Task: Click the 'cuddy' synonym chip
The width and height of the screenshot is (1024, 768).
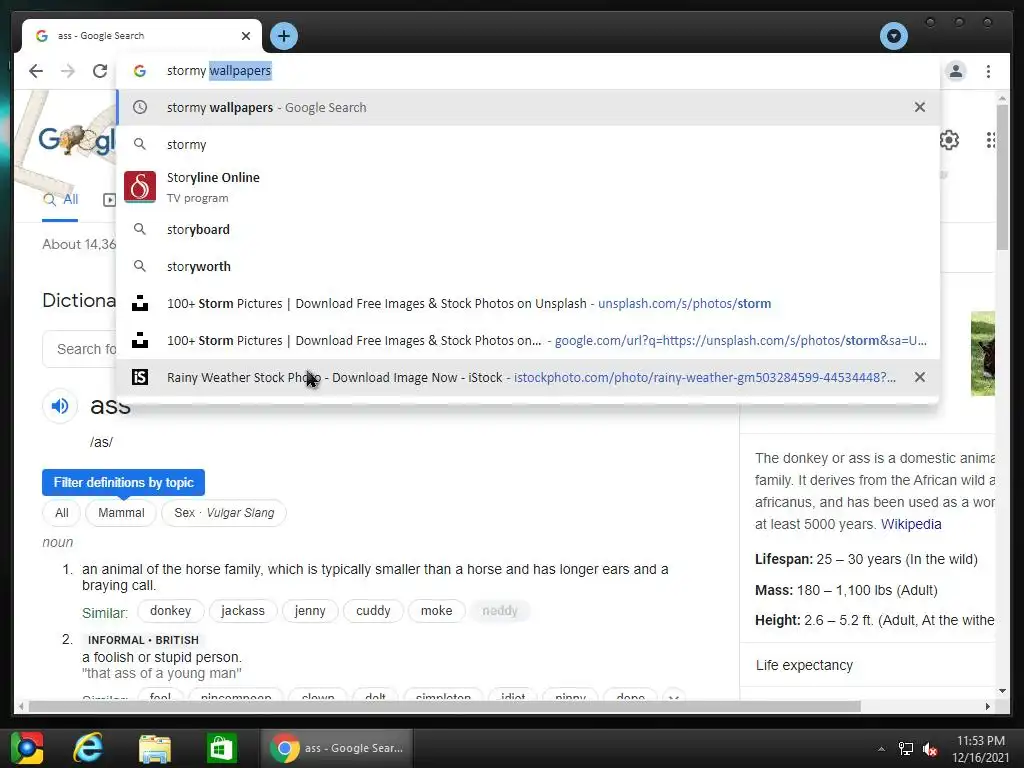Action: [373, 611]
